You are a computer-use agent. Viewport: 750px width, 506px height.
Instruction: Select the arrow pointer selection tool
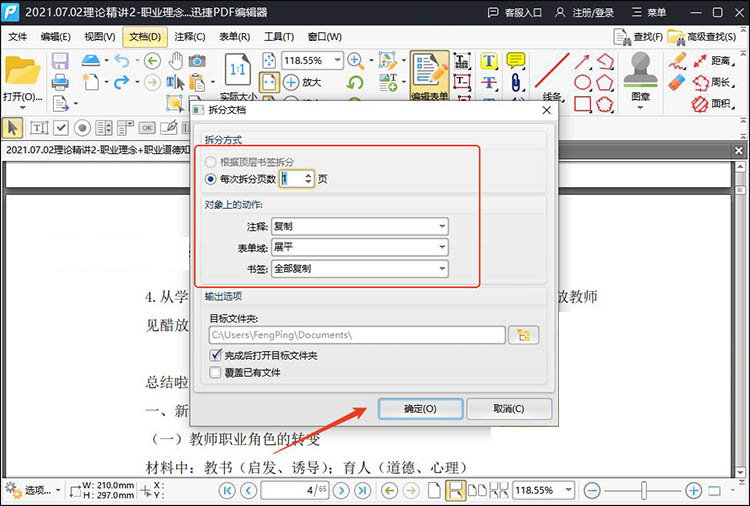click(x=12, y=128)
